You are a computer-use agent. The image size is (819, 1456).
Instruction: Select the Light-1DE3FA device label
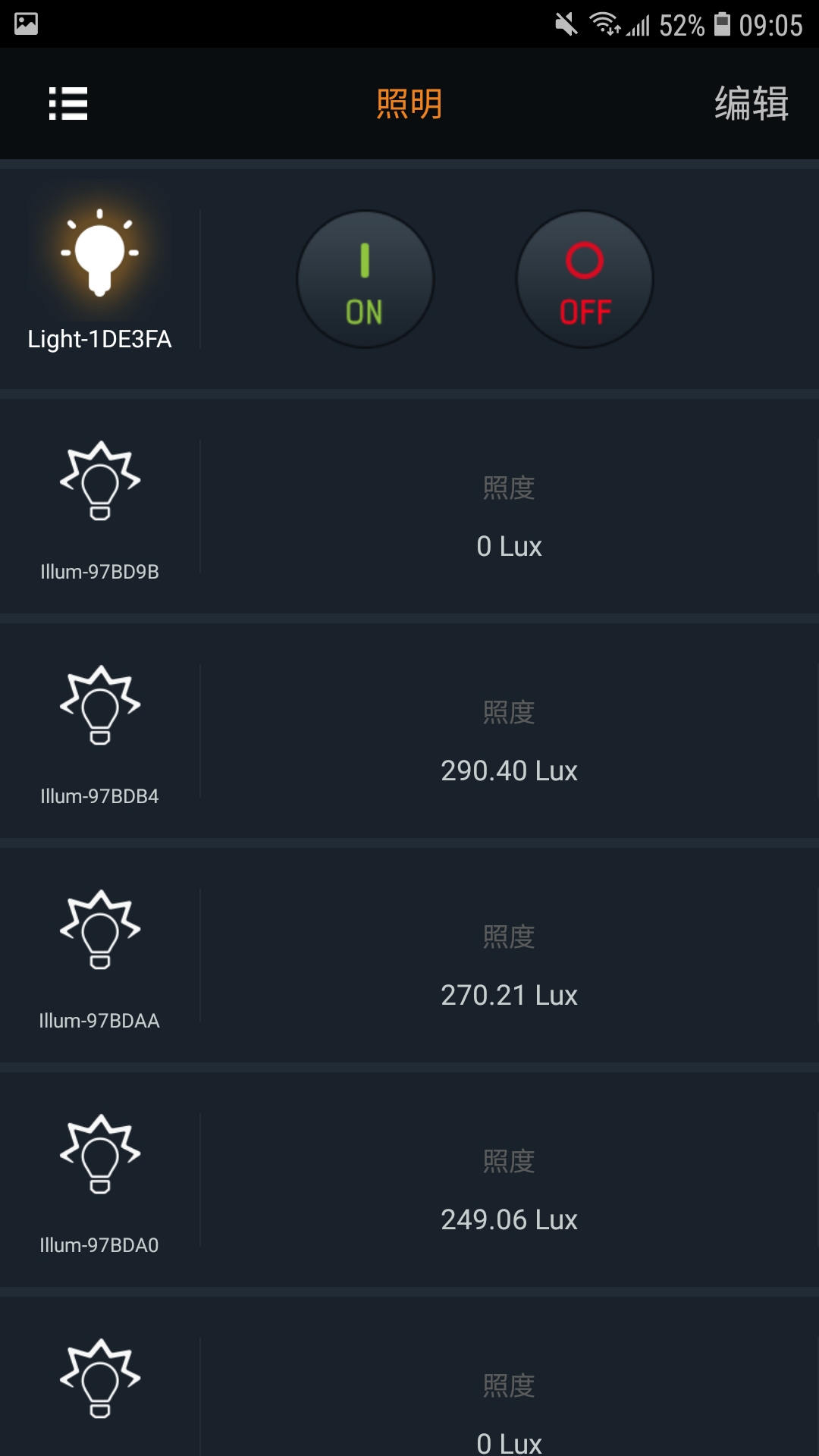pos(99,339)
